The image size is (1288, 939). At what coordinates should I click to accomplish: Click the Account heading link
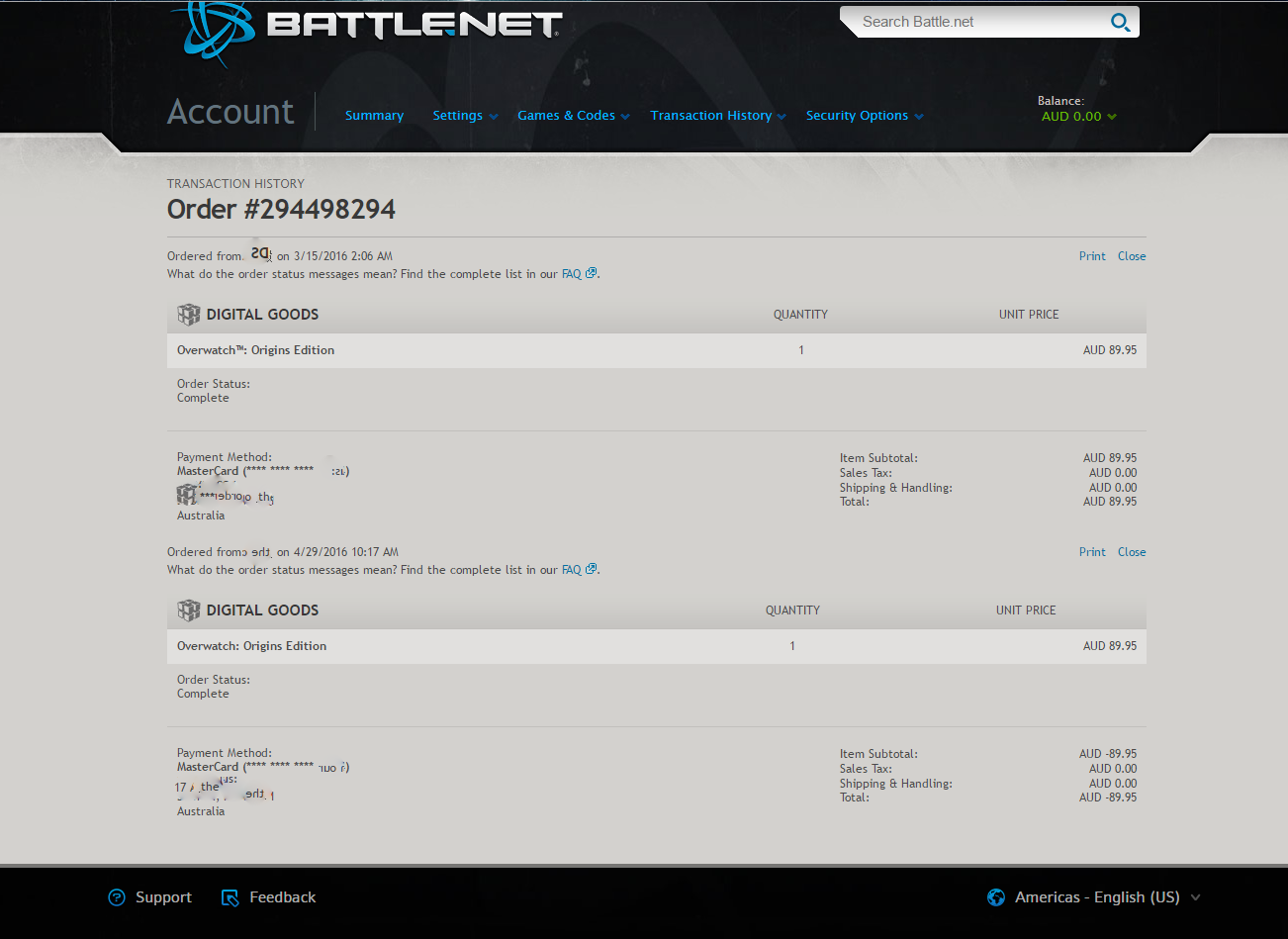pos(230,112)
